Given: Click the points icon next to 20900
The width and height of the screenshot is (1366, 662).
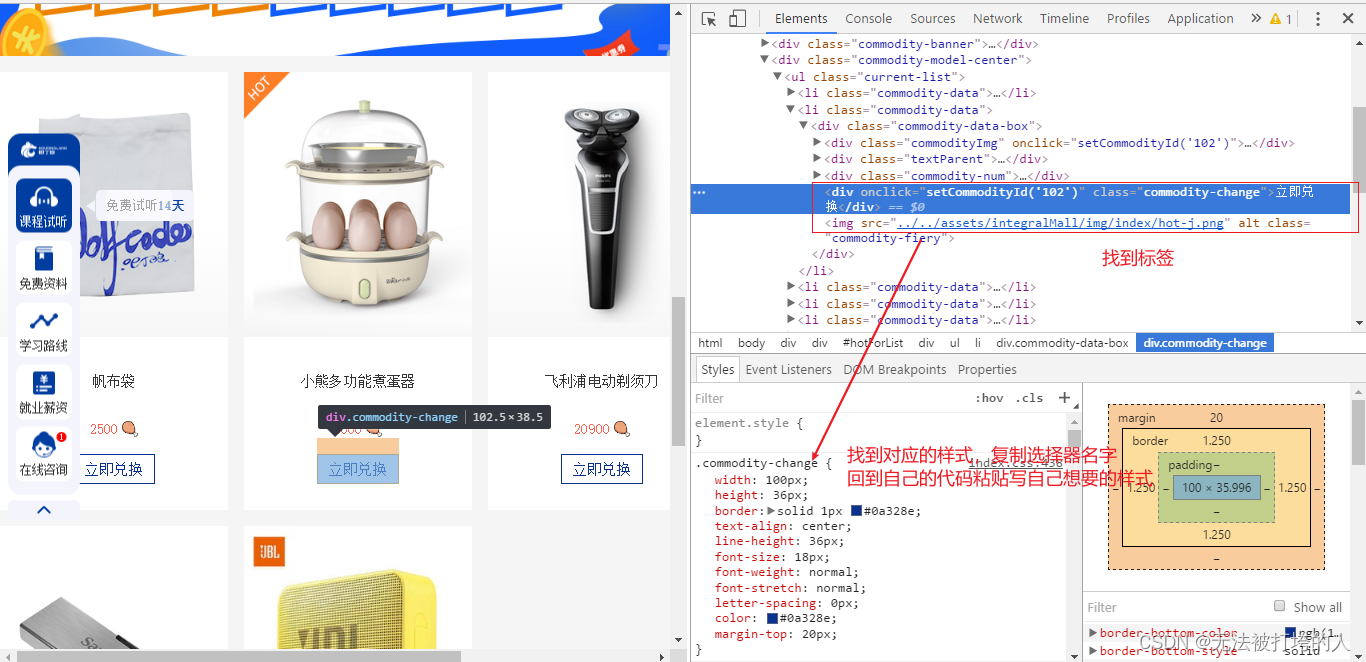Looking at the screenshot, I should pyautogui.click(x=621, y=429).
